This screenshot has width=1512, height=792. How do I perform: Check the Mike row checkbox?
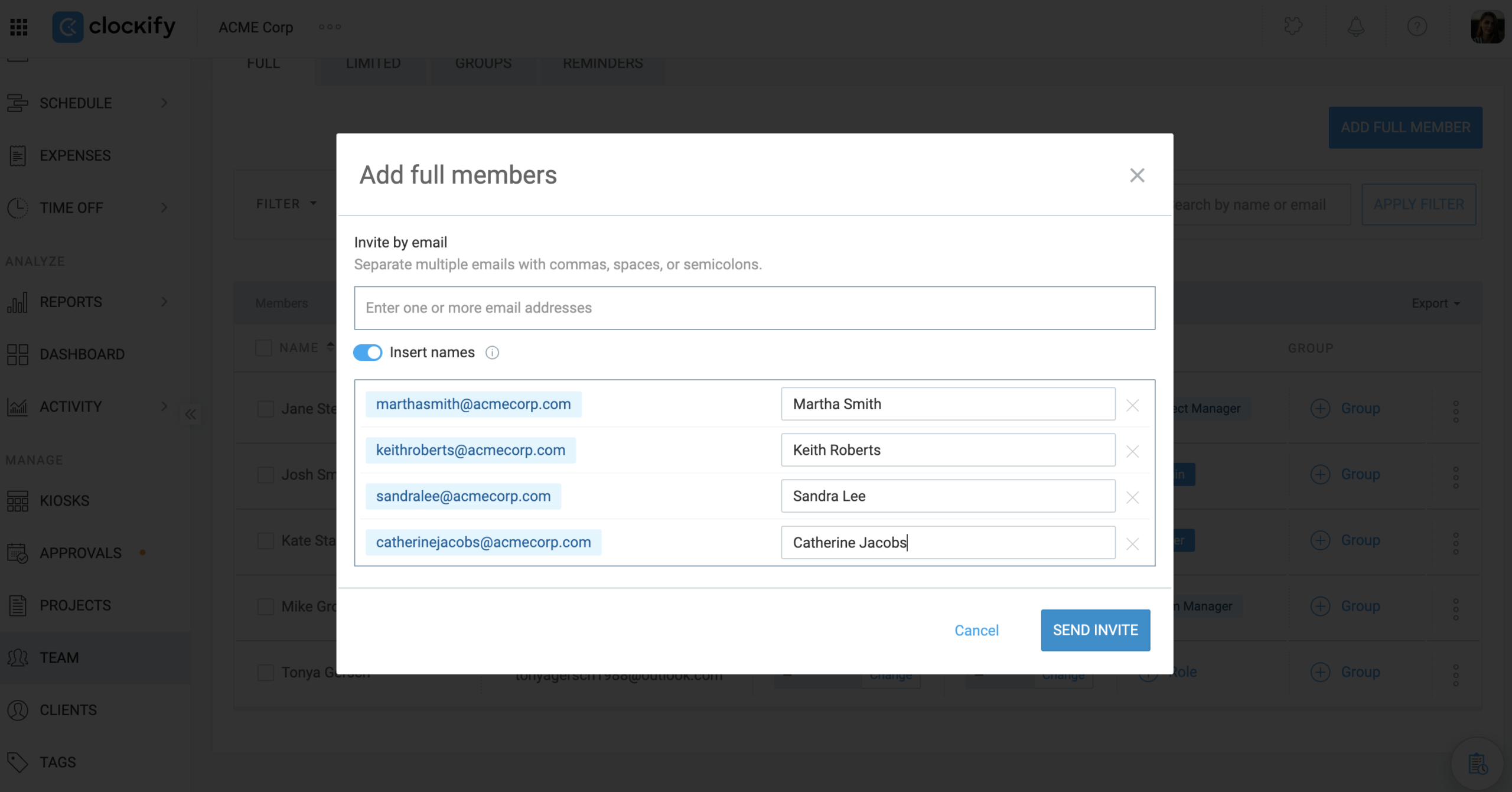pos(266,607)
